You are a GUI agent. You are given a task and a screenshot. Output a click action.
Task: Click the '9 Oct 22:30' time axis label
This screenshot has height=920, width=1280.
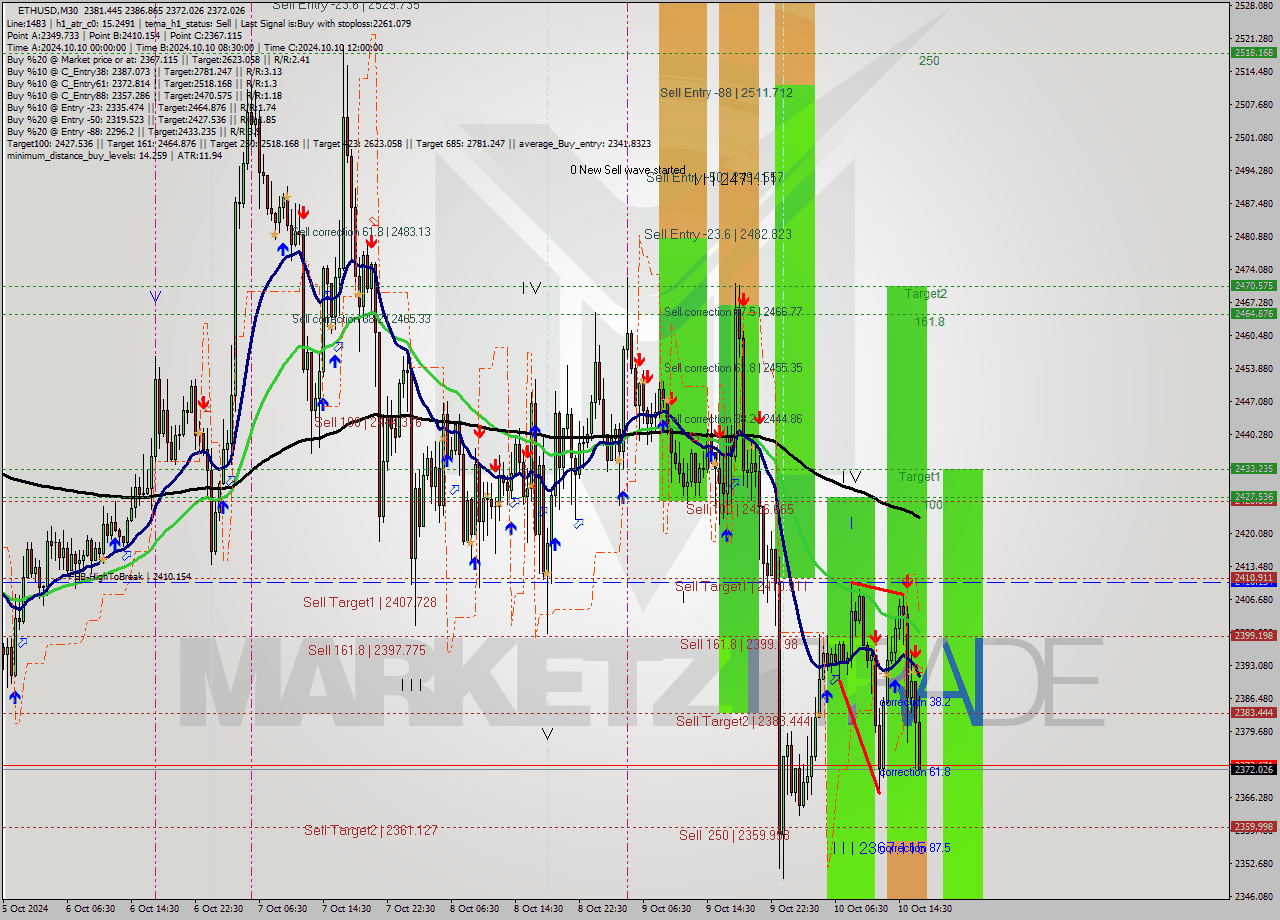[x=794, y=909]
